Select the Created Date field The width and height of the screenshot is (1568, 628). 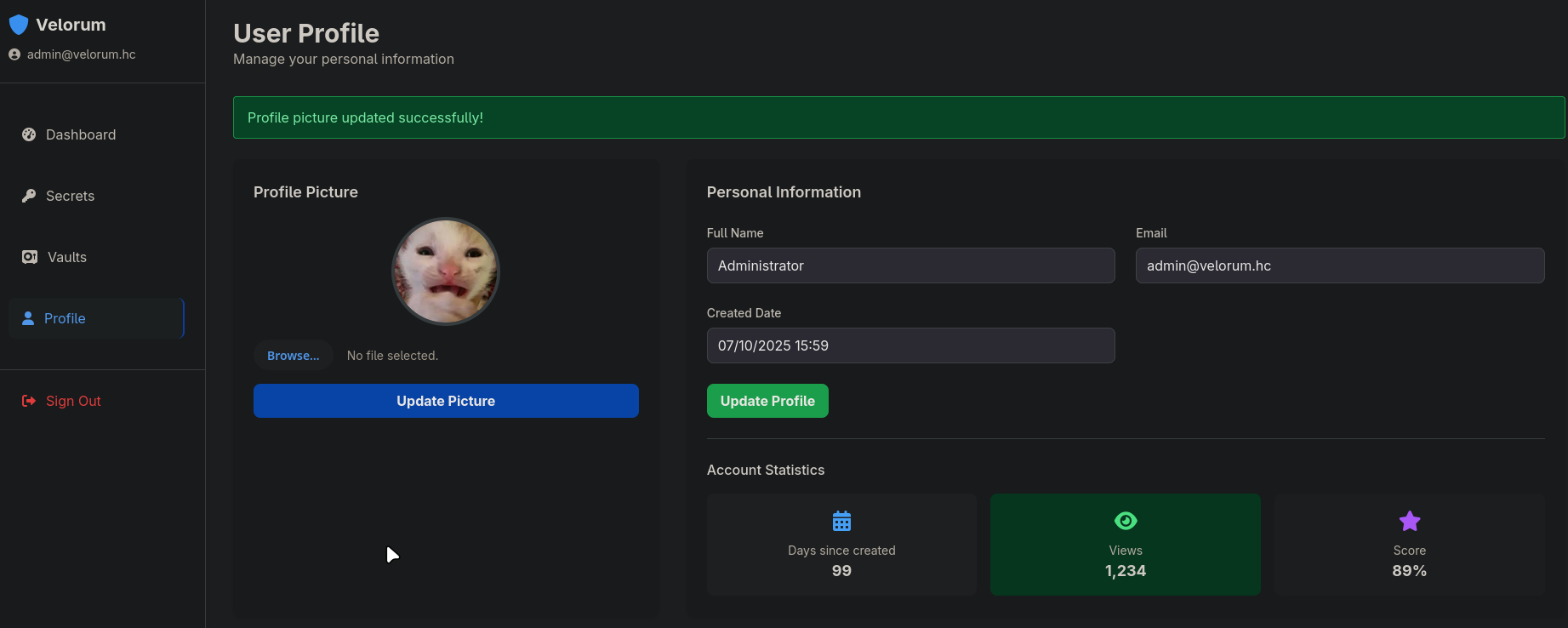point(910,345)
